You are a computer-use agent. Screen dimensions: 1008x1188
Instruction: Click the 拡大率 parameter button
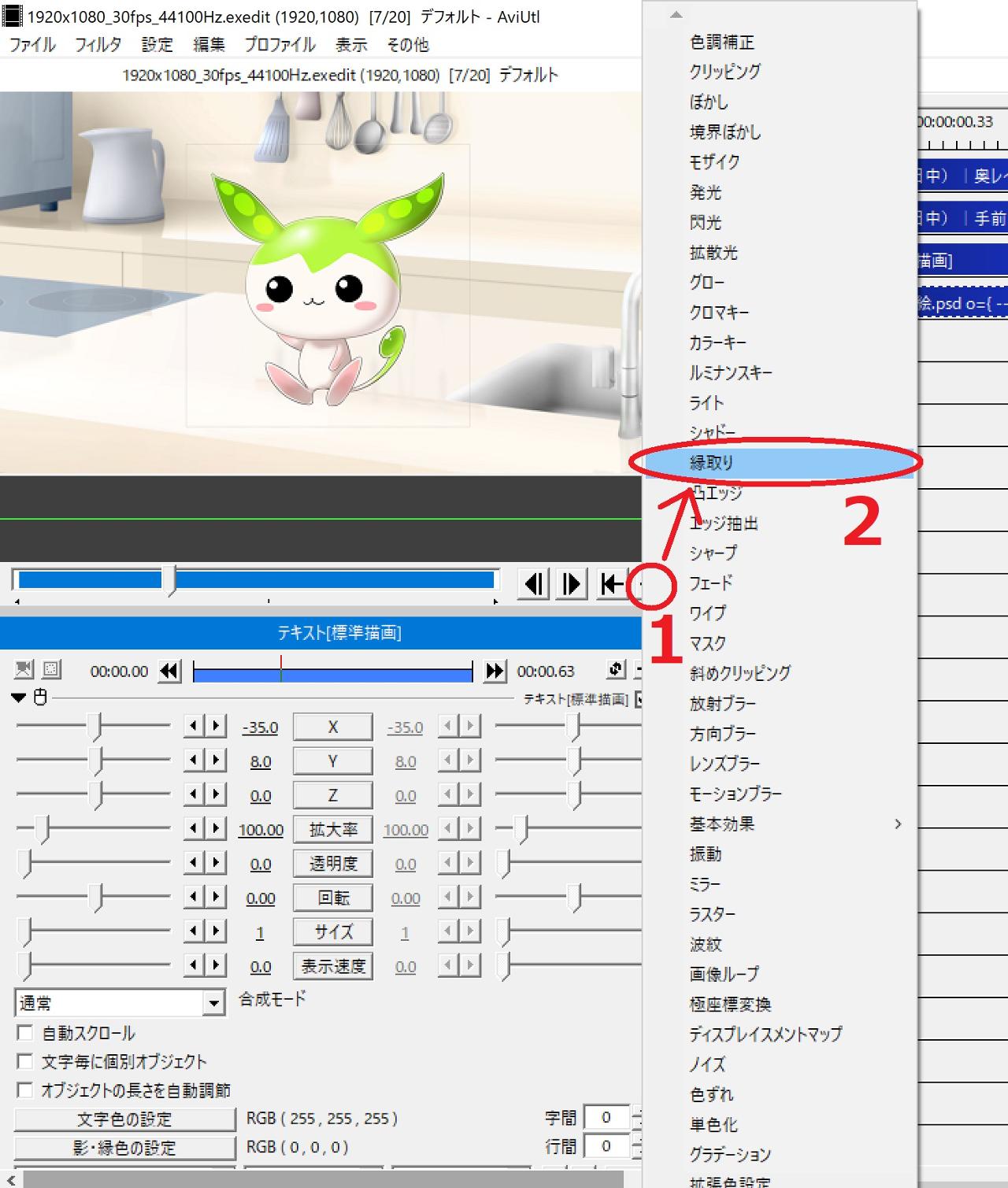click(332, 830)
